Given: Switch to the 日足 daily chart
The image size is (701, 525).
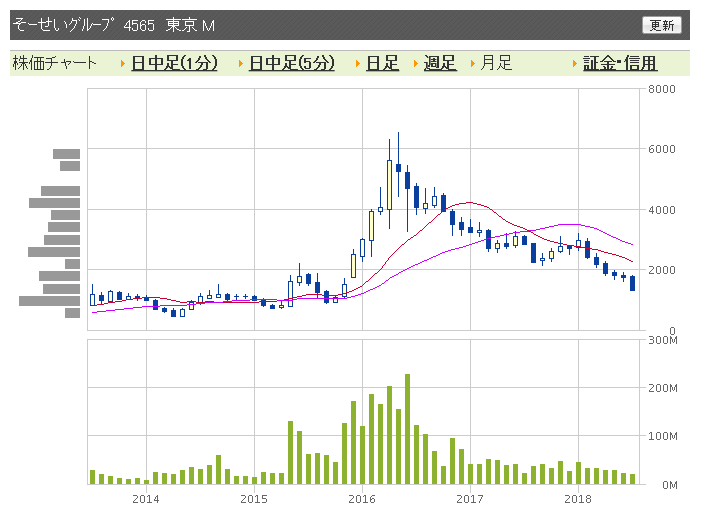Looking at the screenshot, I should [x=382, y=63].
